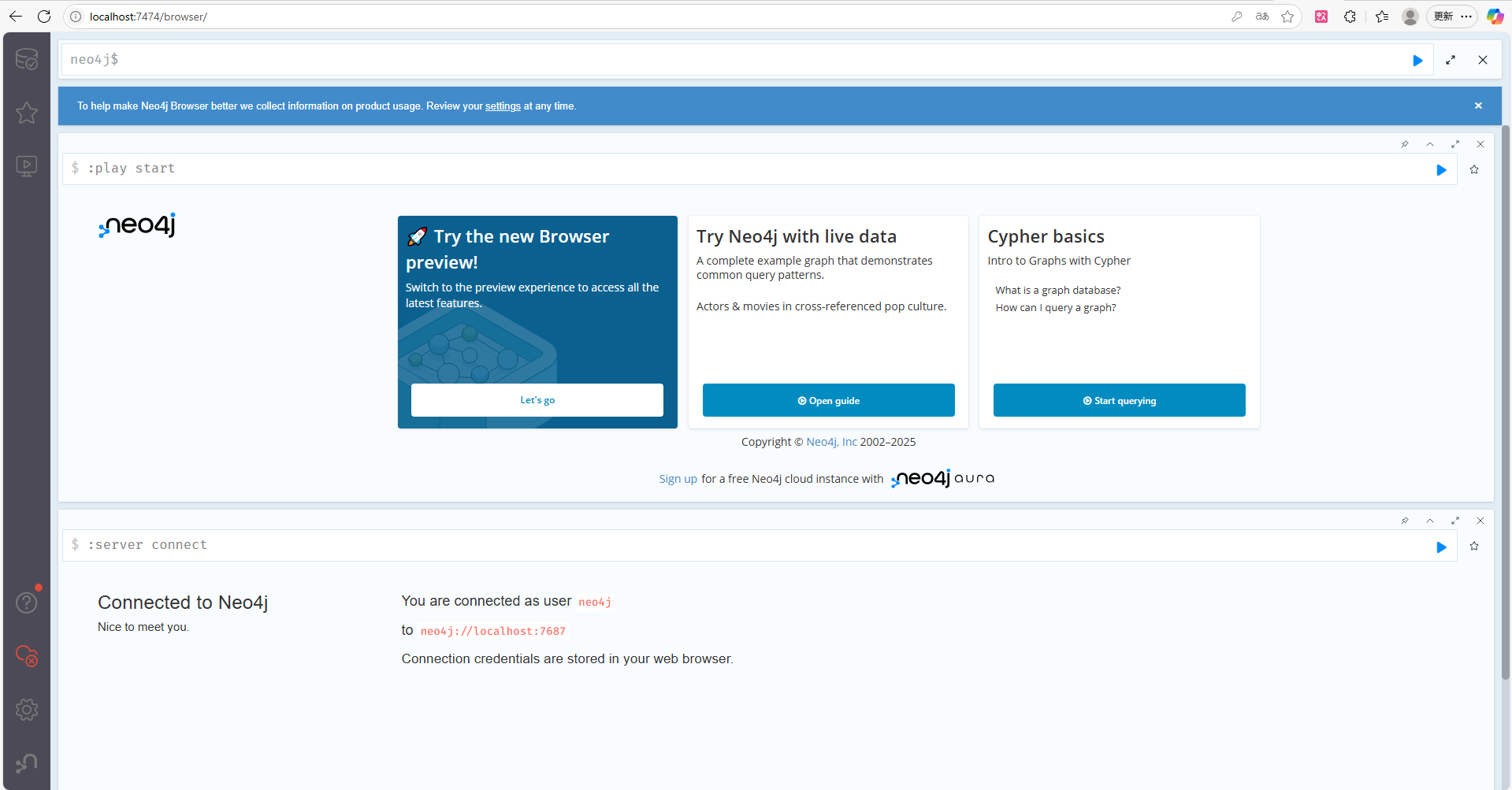1512x790 pixels.
Task: Open the settings link in banner
Action: coord(503,106)
